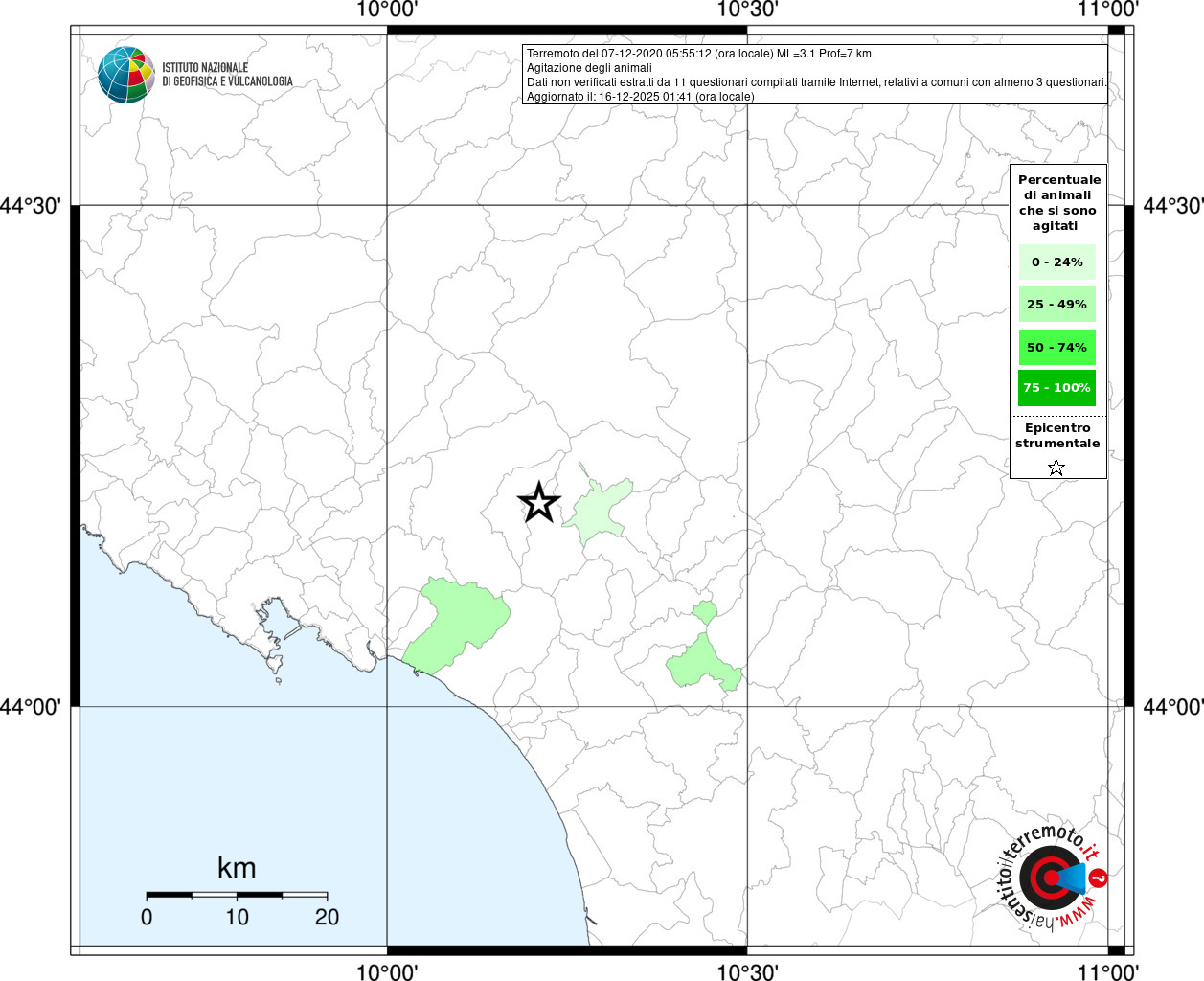1204x981 pixels.
Task: Select the 25 - 49% legend swatch
Action: pyautogui.click(x=1057, y=304)
